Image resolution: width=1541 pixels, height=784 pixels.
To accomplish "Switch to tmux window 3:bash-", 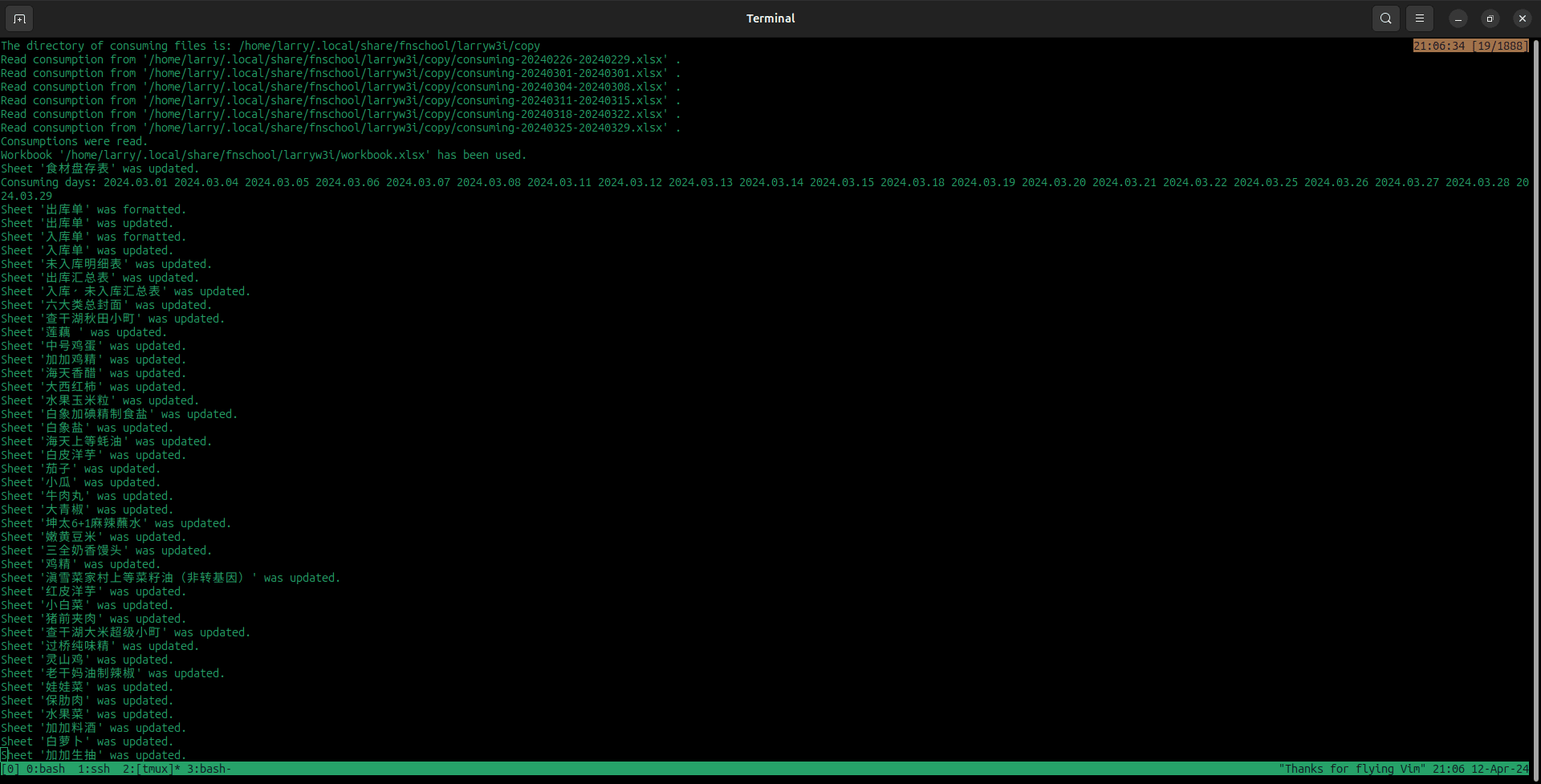I will (x=207, y=769).
